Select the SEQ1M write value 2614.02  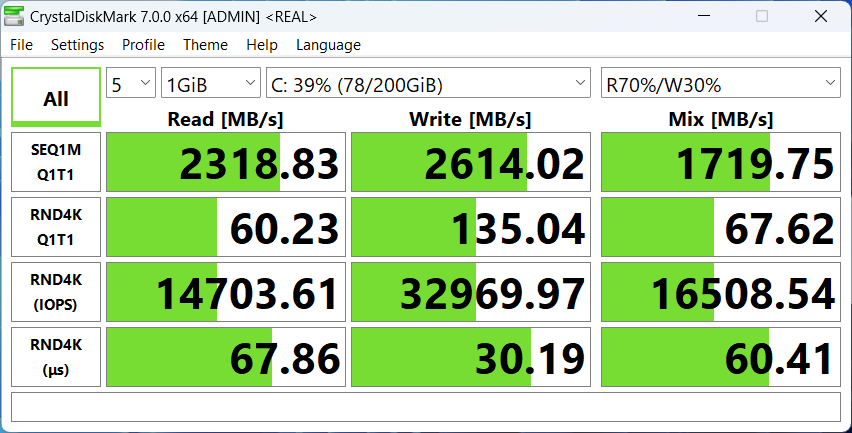(471, 162)
